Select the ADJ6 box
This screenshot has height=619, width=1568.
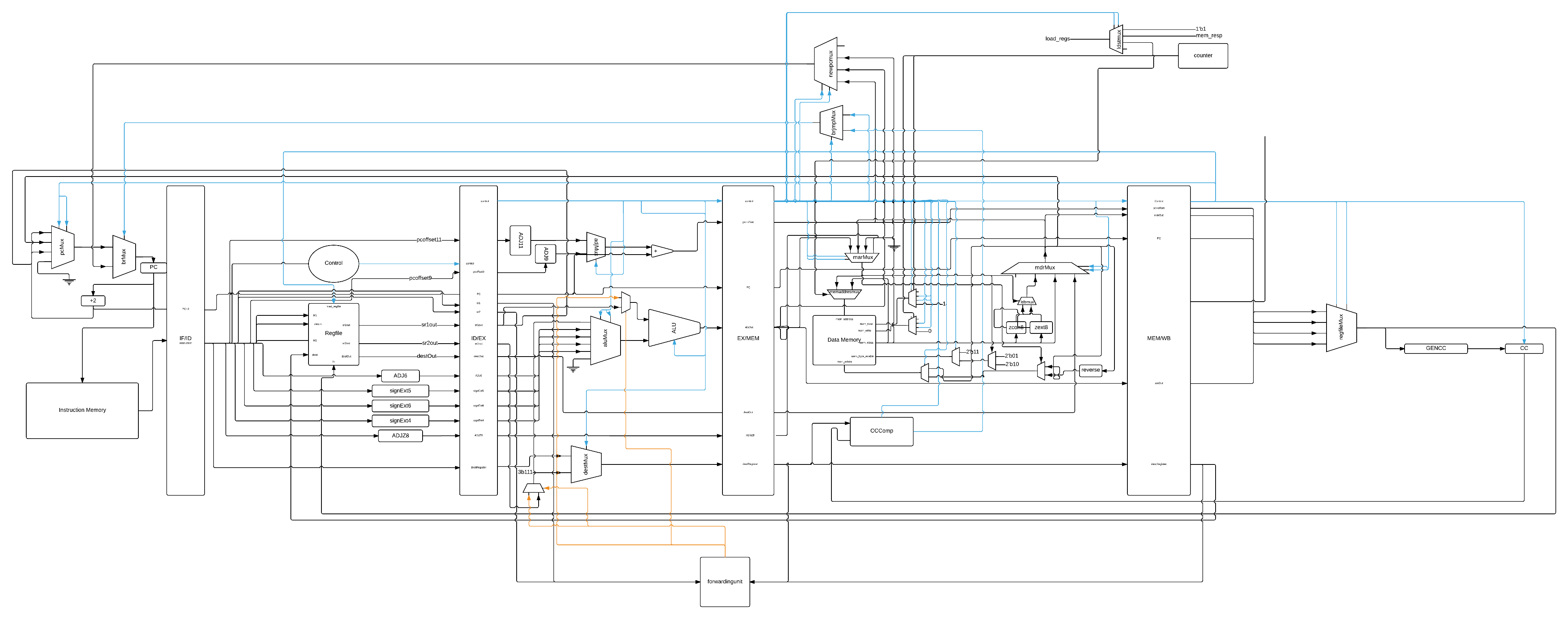pos(401,376)
